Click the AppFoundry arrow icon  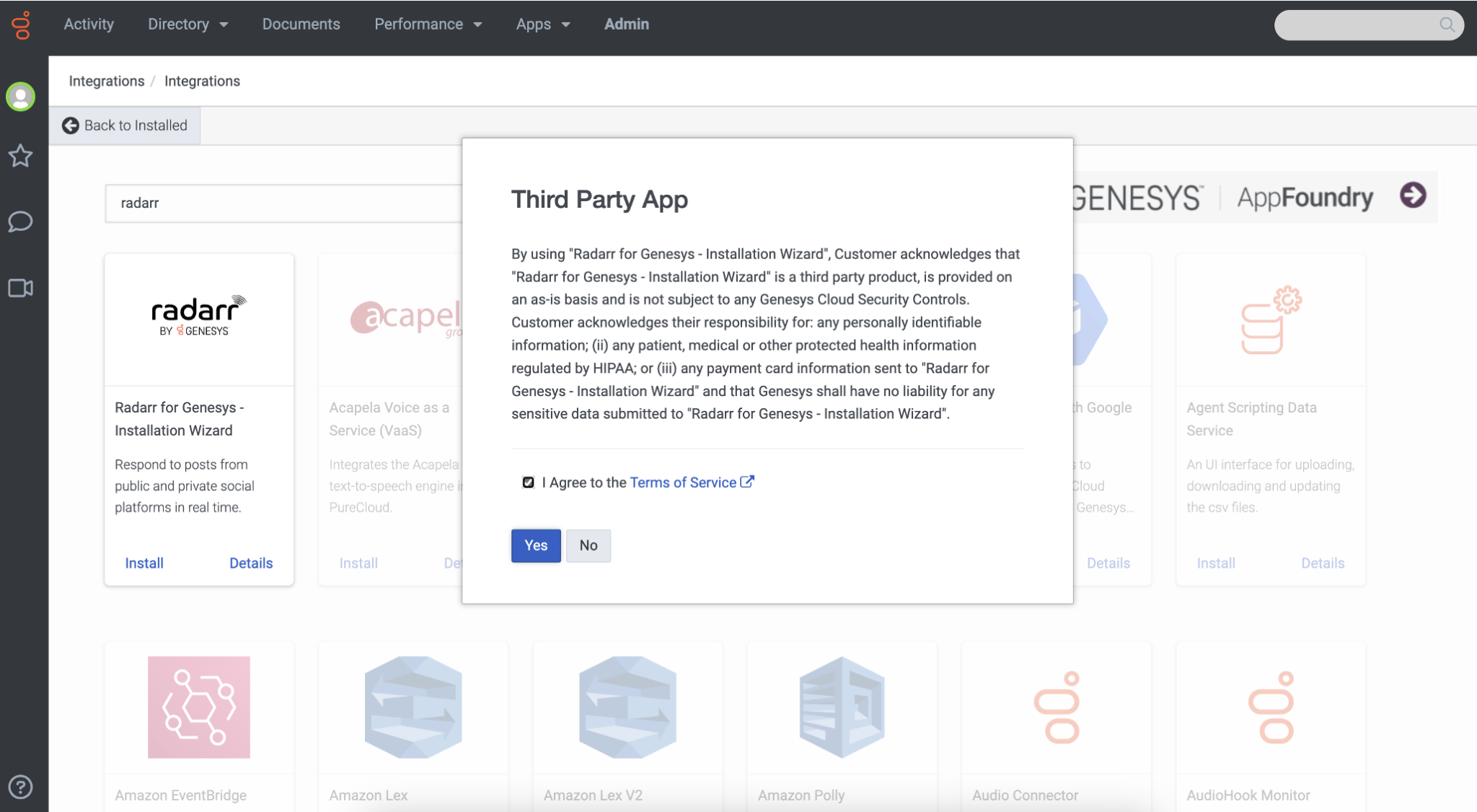click(x=1413, y=197)
